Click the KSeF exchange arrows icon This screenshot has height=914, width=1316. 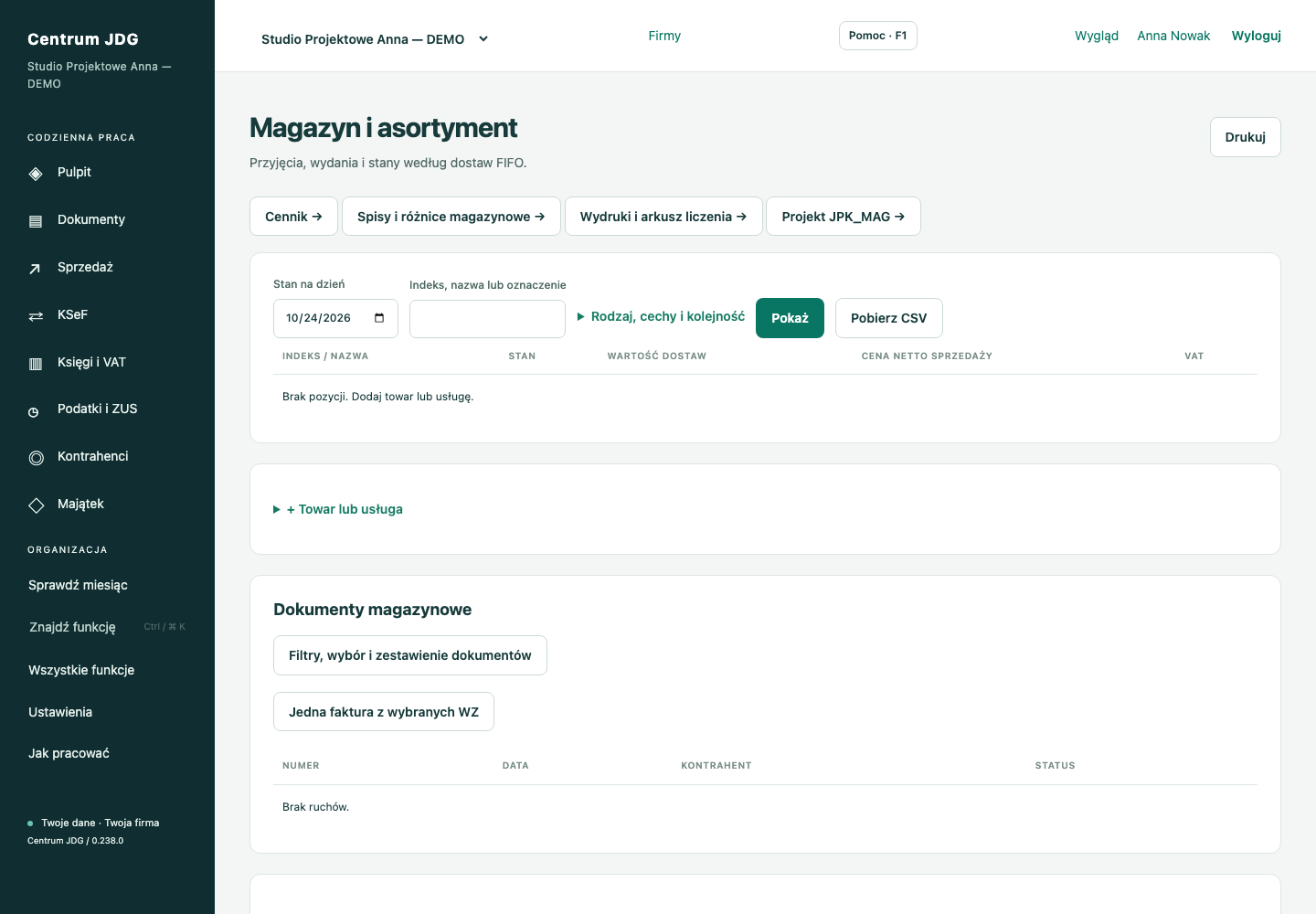(36, 316)
